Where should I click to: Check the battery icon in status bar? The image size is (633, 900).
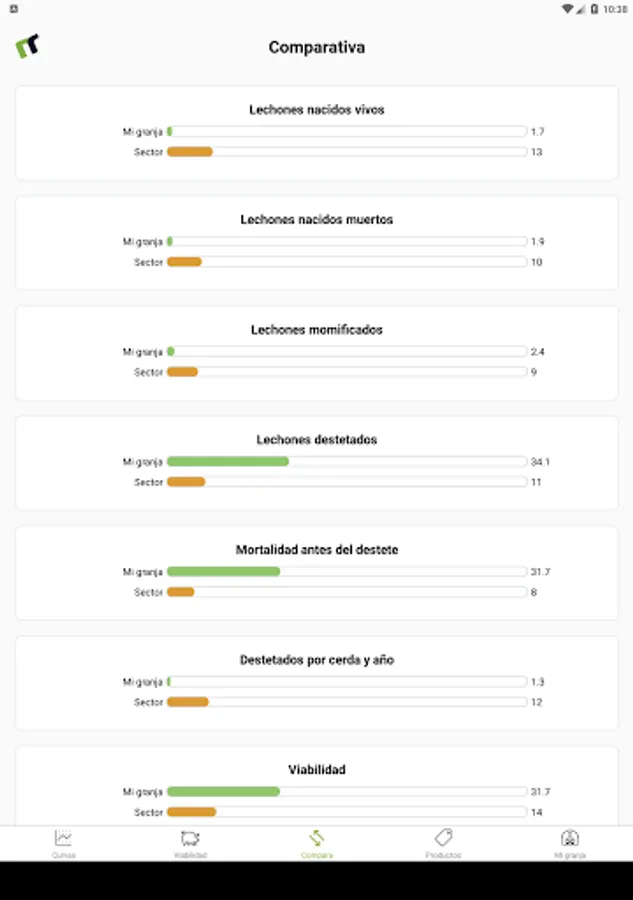pyautogui.click(x=595, y=8)
